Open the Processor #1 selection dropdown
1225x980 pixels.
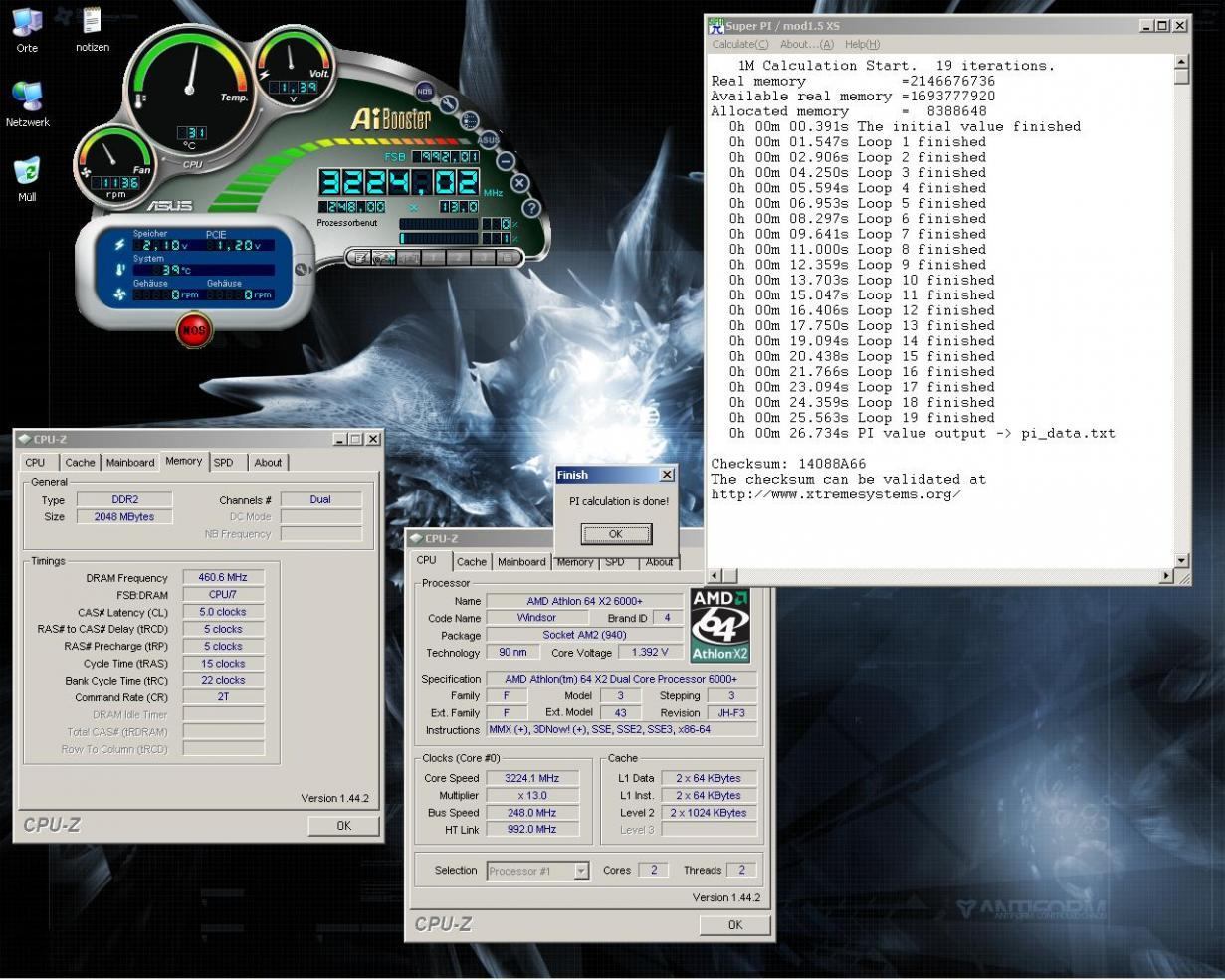[x=538, y=871]
